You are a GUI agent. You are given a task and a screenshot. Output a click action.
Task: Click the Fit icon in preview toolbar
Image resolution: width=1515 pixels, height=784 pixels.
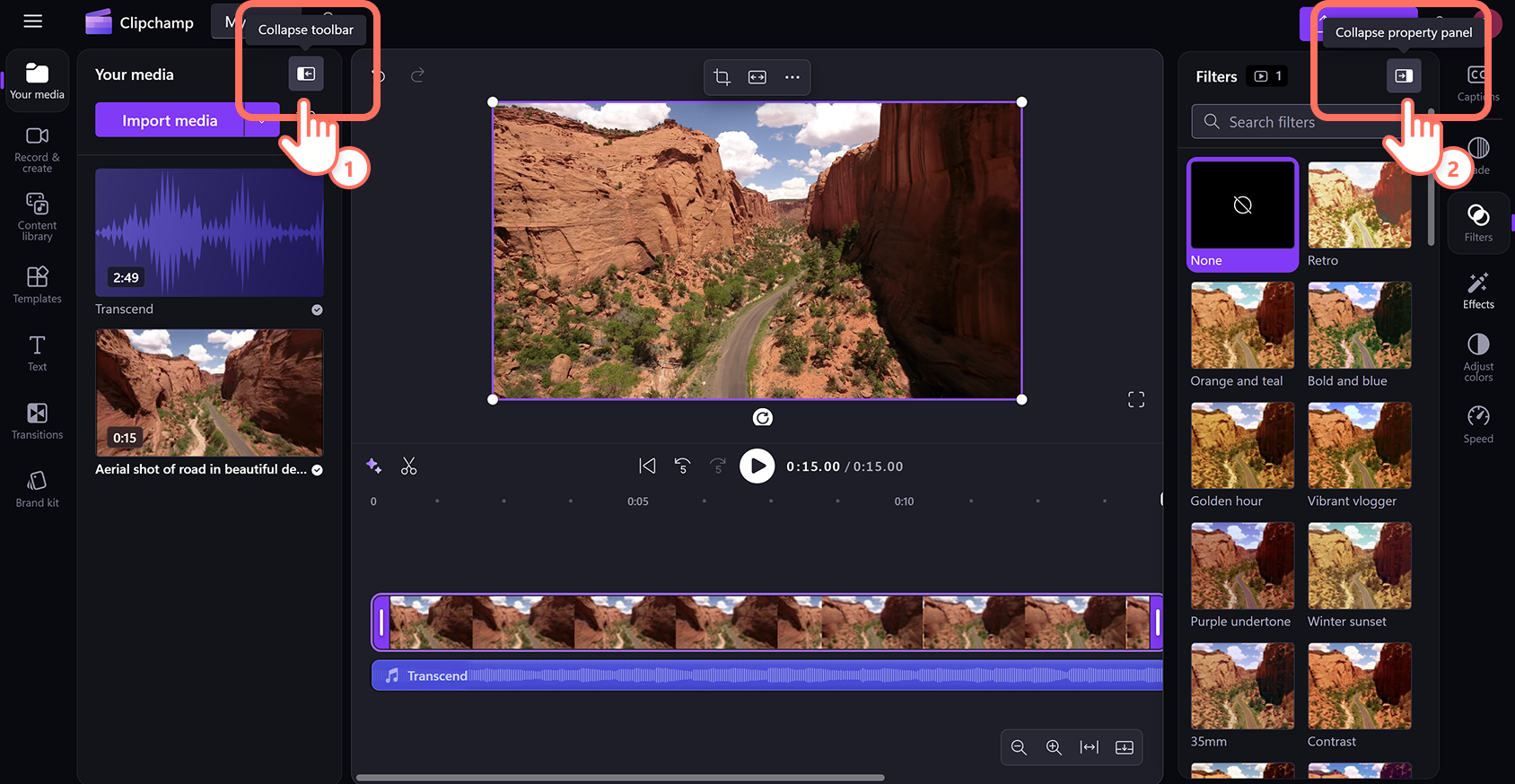coord(757,77)
